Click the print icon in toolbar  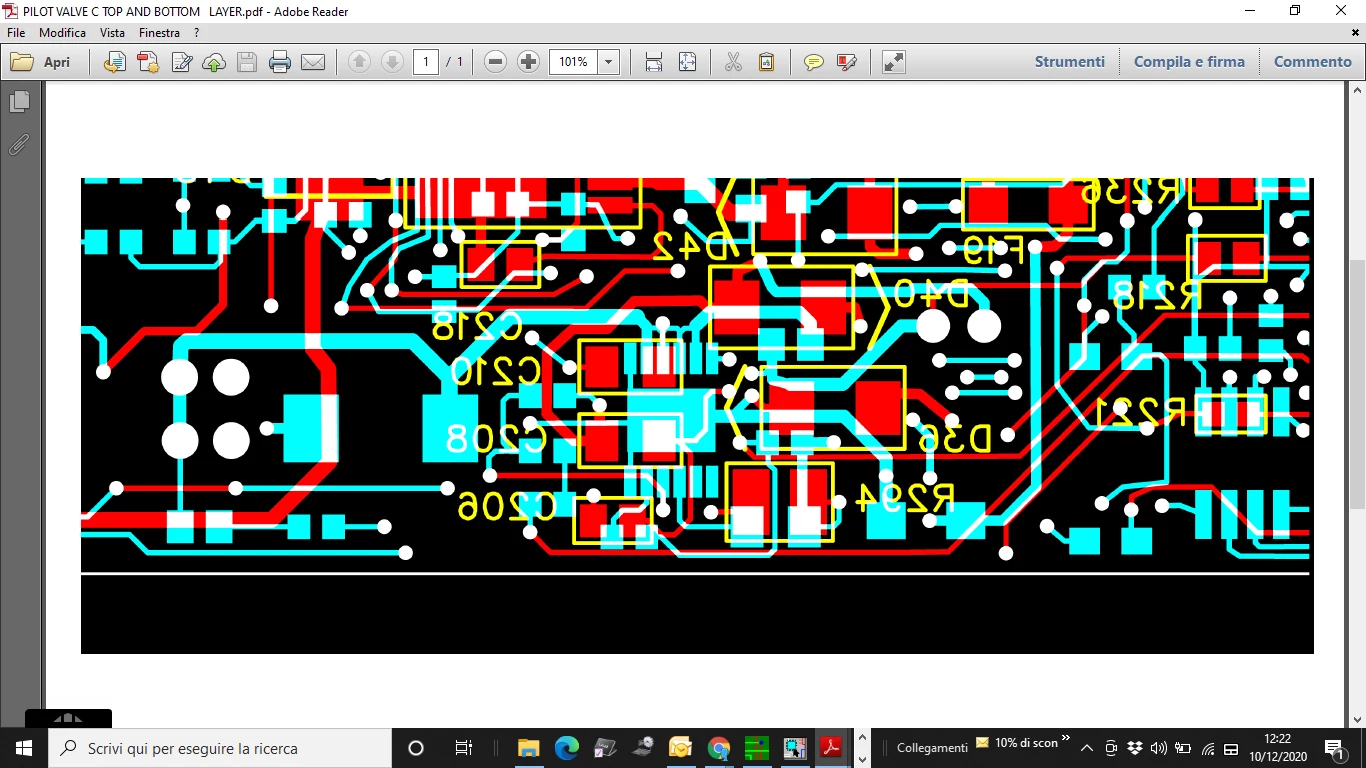click(x=280, y=62)
